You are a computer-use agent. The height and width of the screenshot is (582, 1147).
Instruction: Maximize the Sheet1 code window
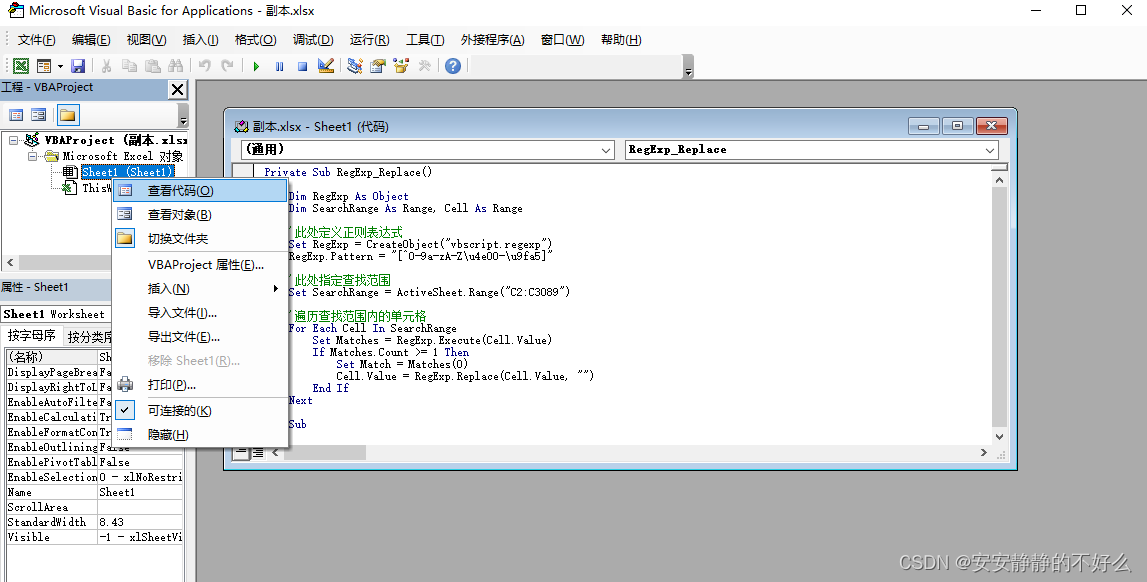(958, 126)
